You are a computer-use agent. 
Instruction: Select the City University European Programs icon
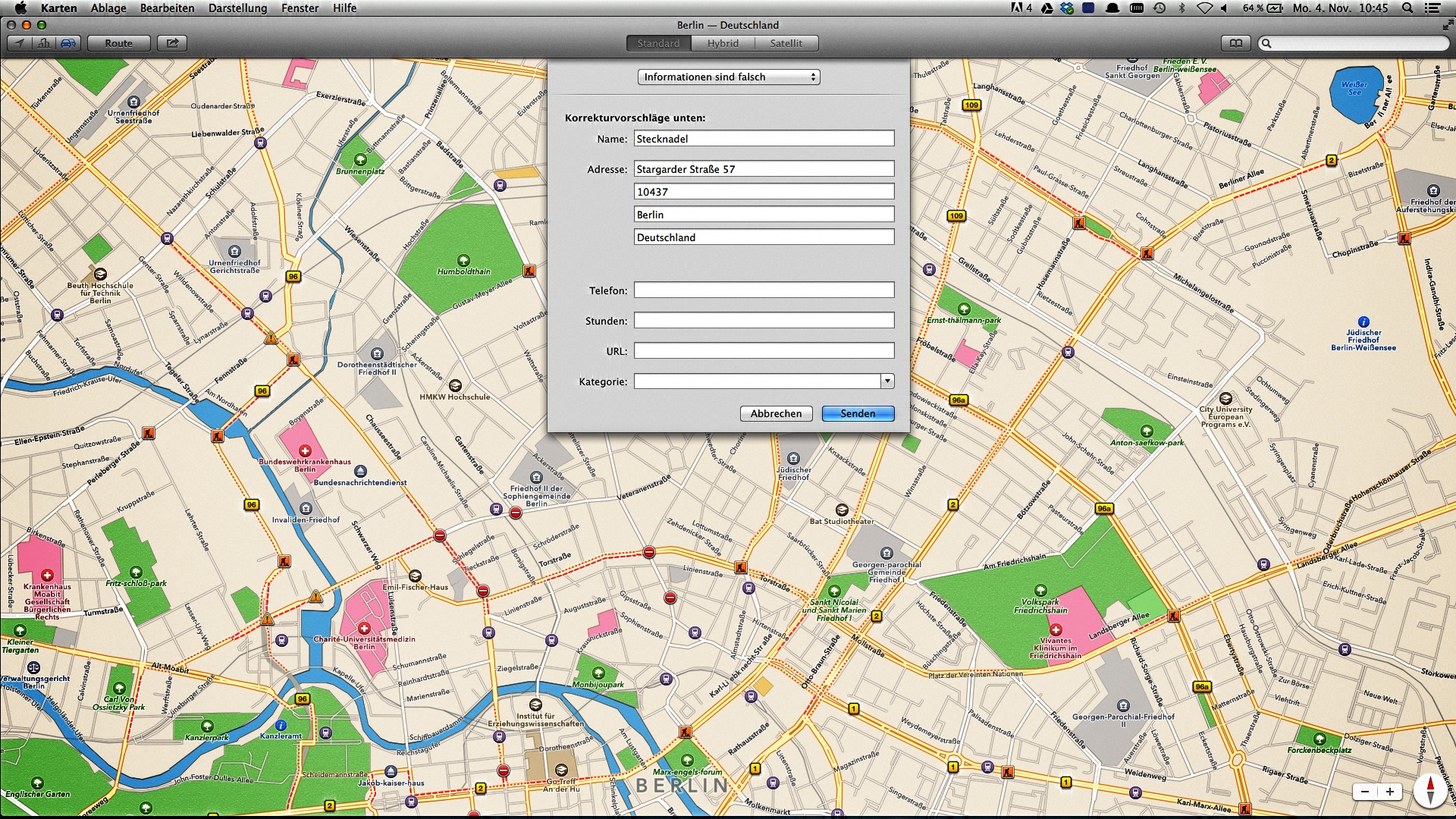point(1225,398)
